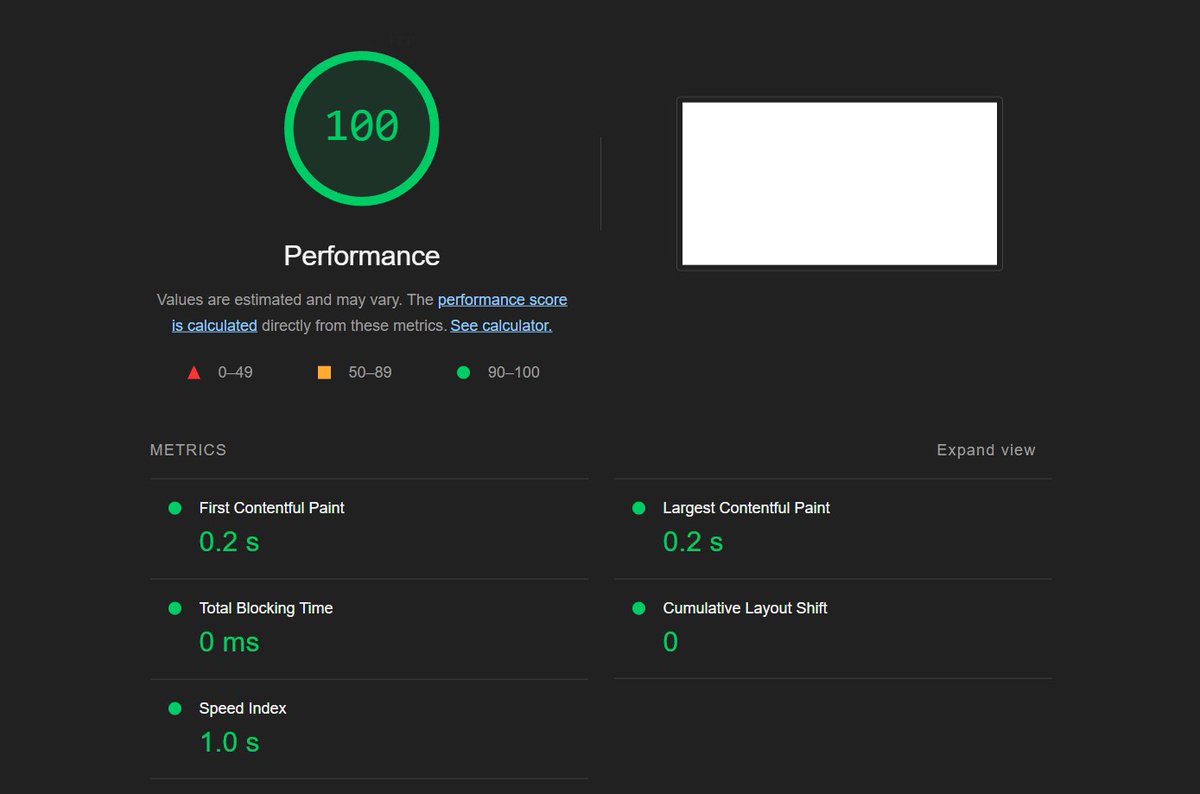Click the METRICS section heading
Viewport: 1200px width, 794px height.
click(188, 450)
